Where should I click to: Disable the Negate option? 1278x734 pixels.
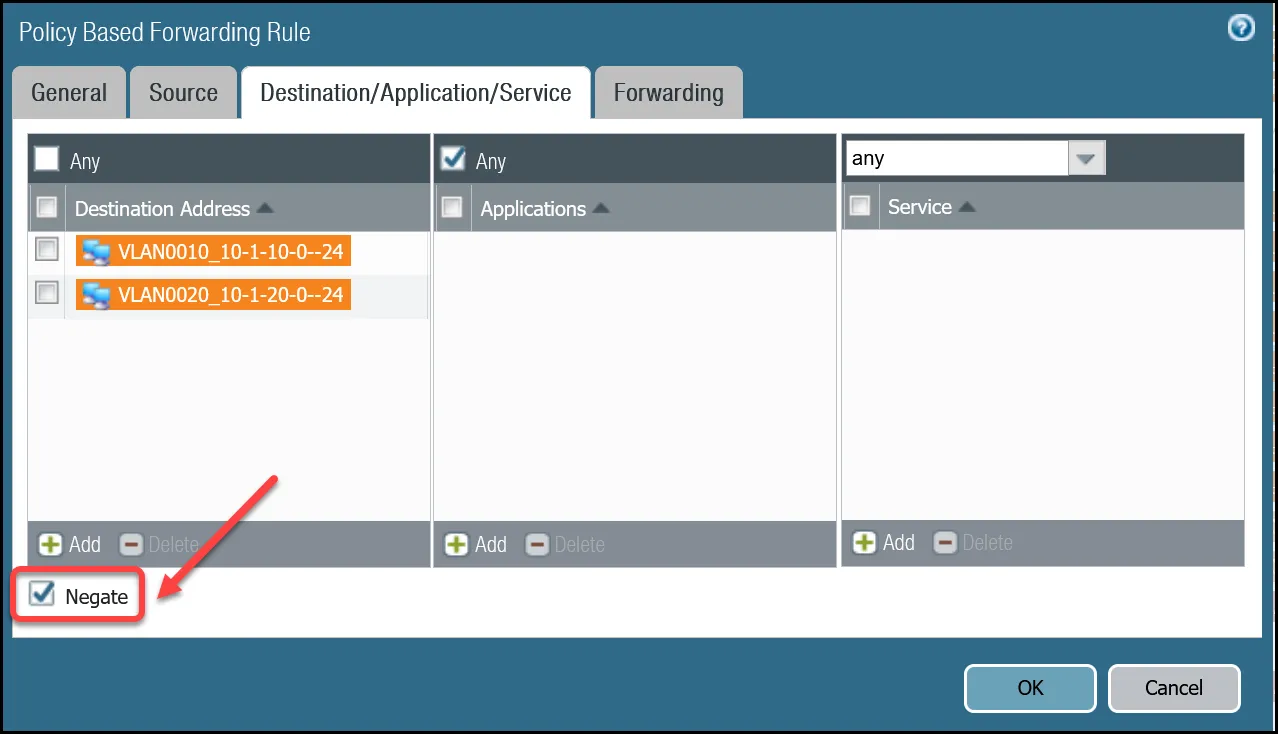[x=40, y=595]
